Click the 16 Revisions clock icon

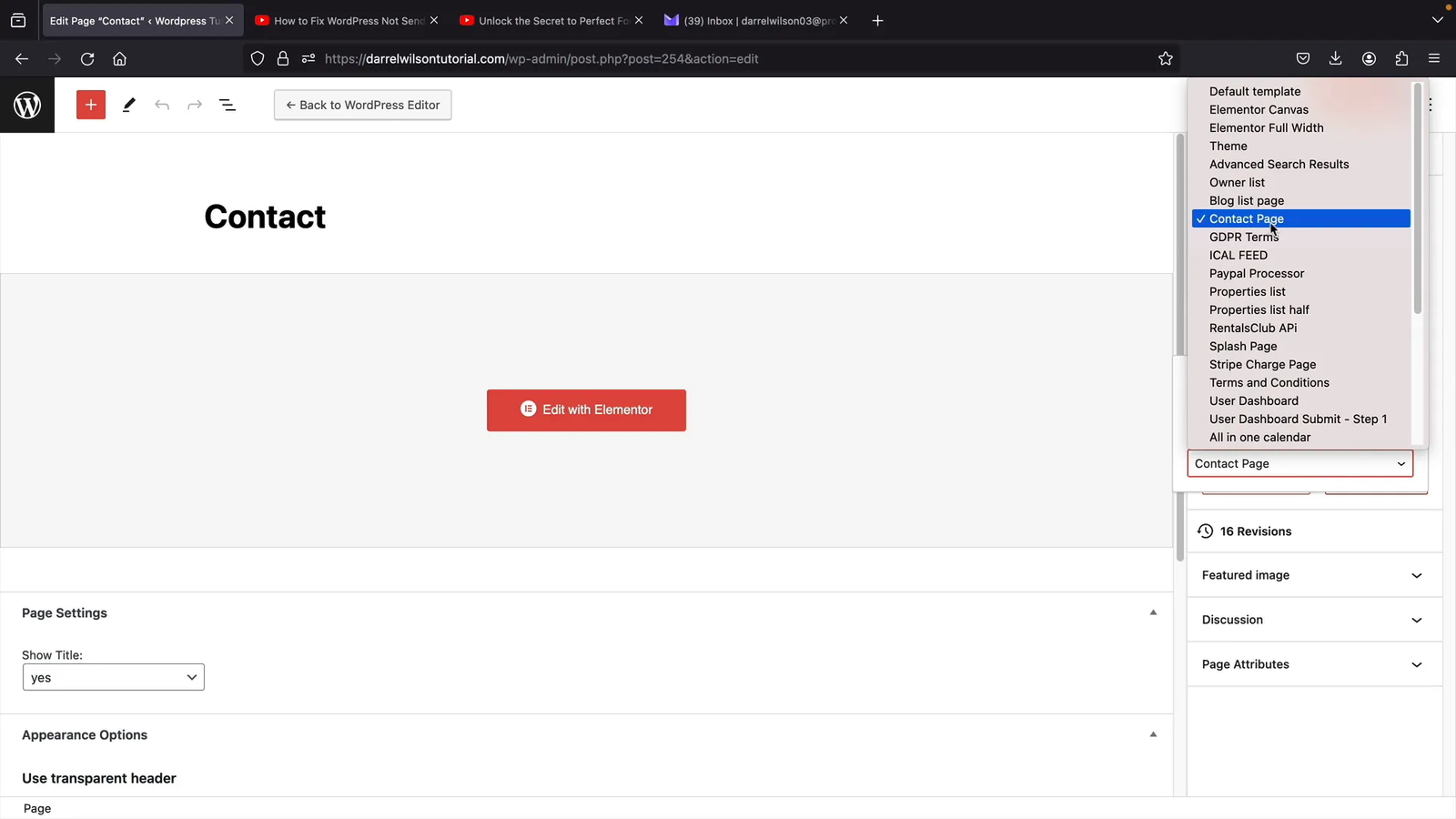[x=1206, y=531]
